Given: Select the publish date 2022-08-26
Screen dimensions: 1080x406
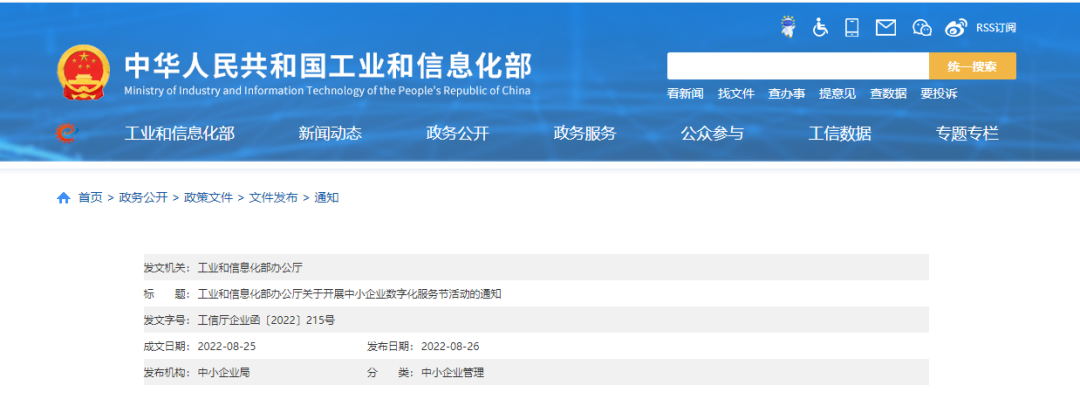Looking at the screenshot, I should [x=450, y=346].
